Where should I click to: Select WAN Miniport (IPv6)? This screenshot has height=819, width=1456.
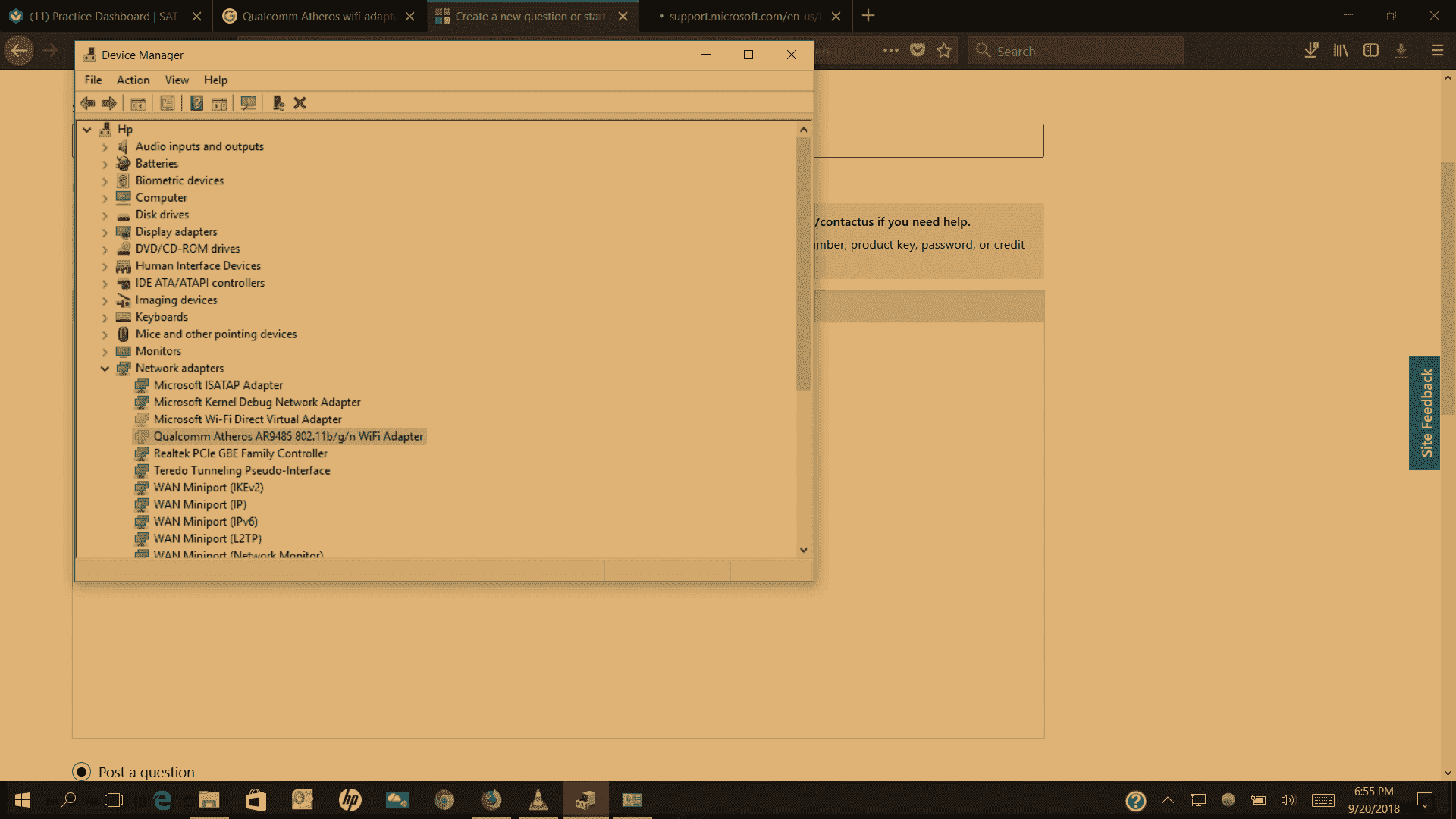206,522
